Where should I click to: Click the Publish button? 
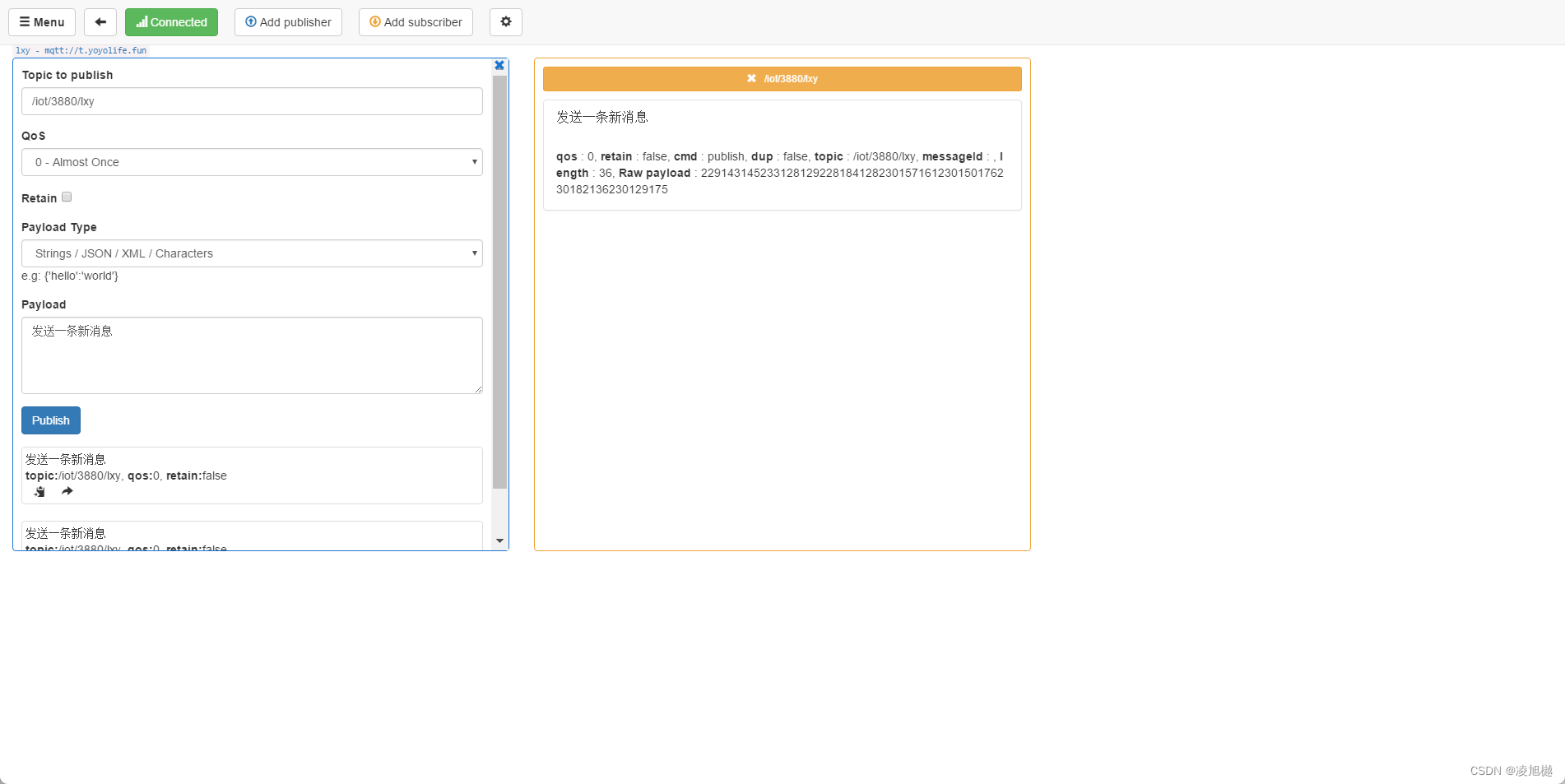click(50, 420)
